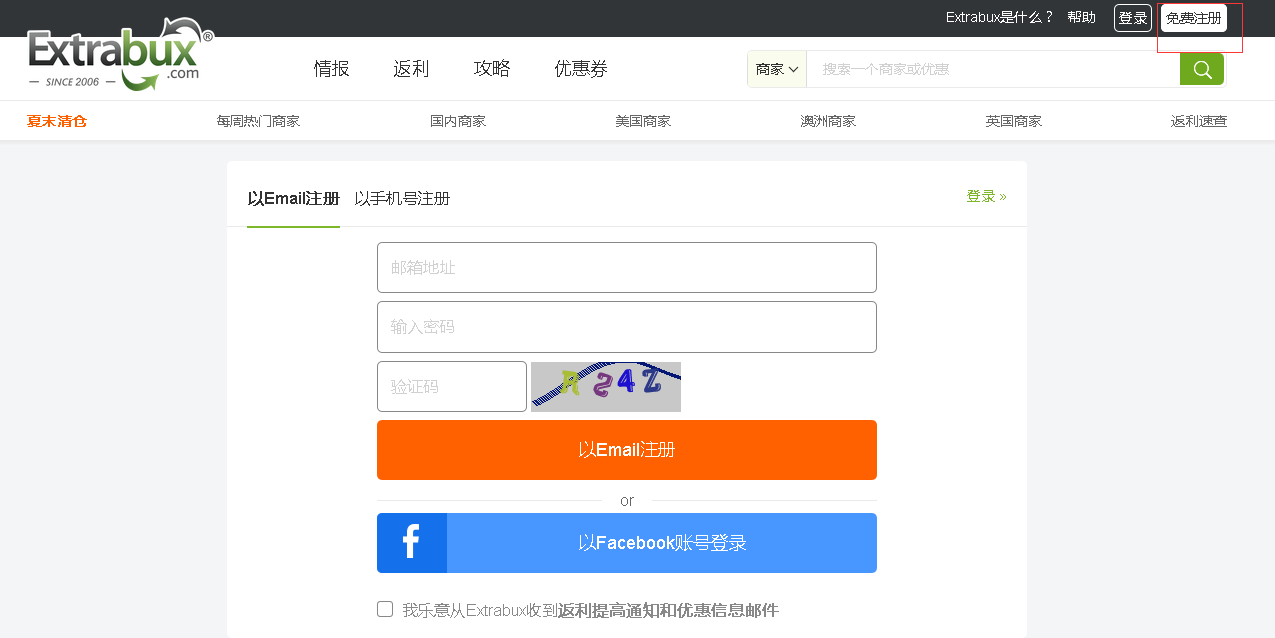
Task: Select the 以Email注册 tab
Action: (x=293, y=198)
